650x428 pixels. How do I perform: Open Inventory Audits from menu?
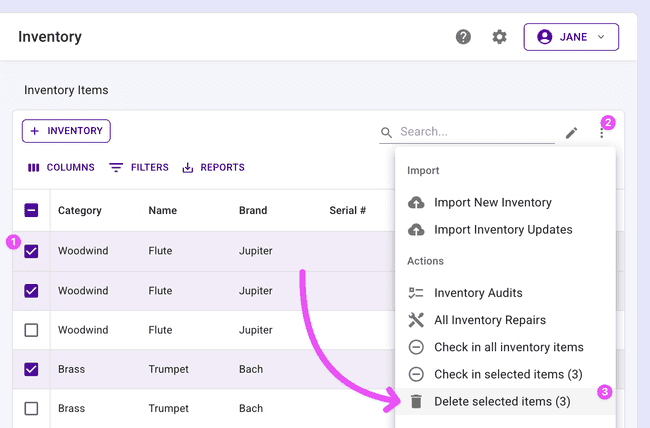tap(505, 293)
